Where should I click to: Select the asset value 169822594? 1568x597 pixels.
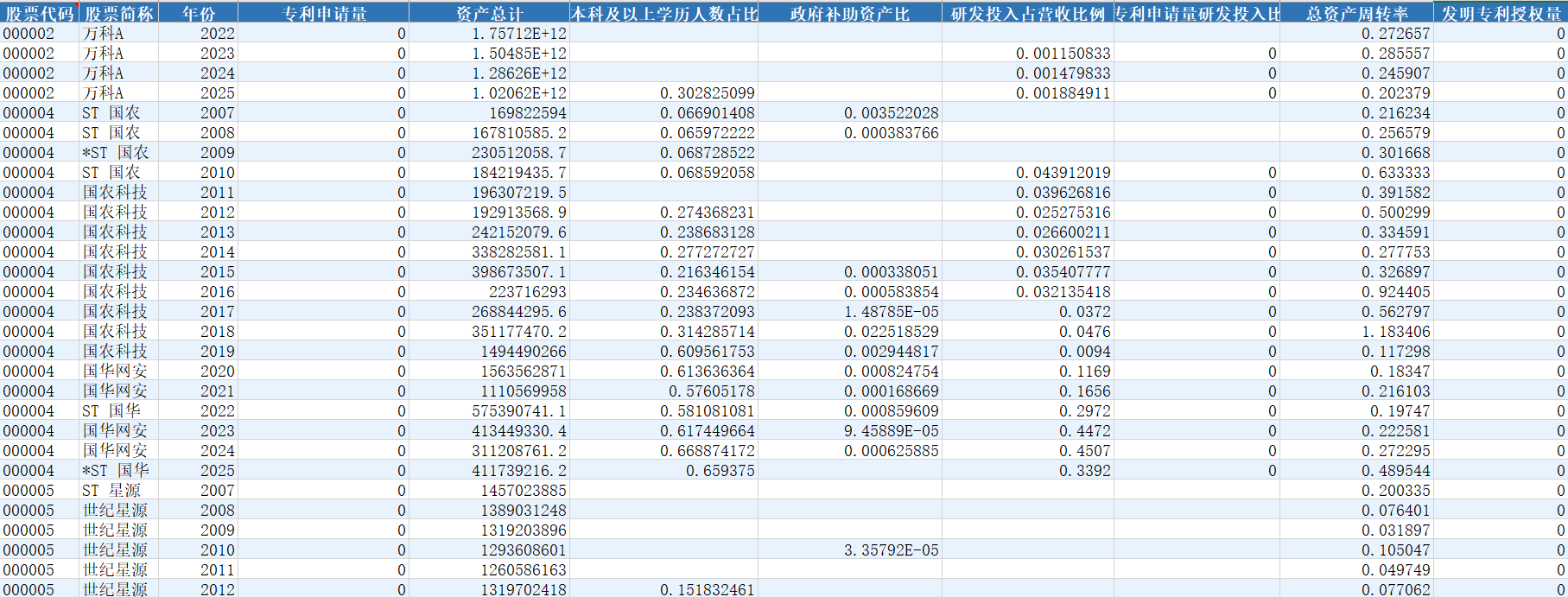(x=489, y=112)
